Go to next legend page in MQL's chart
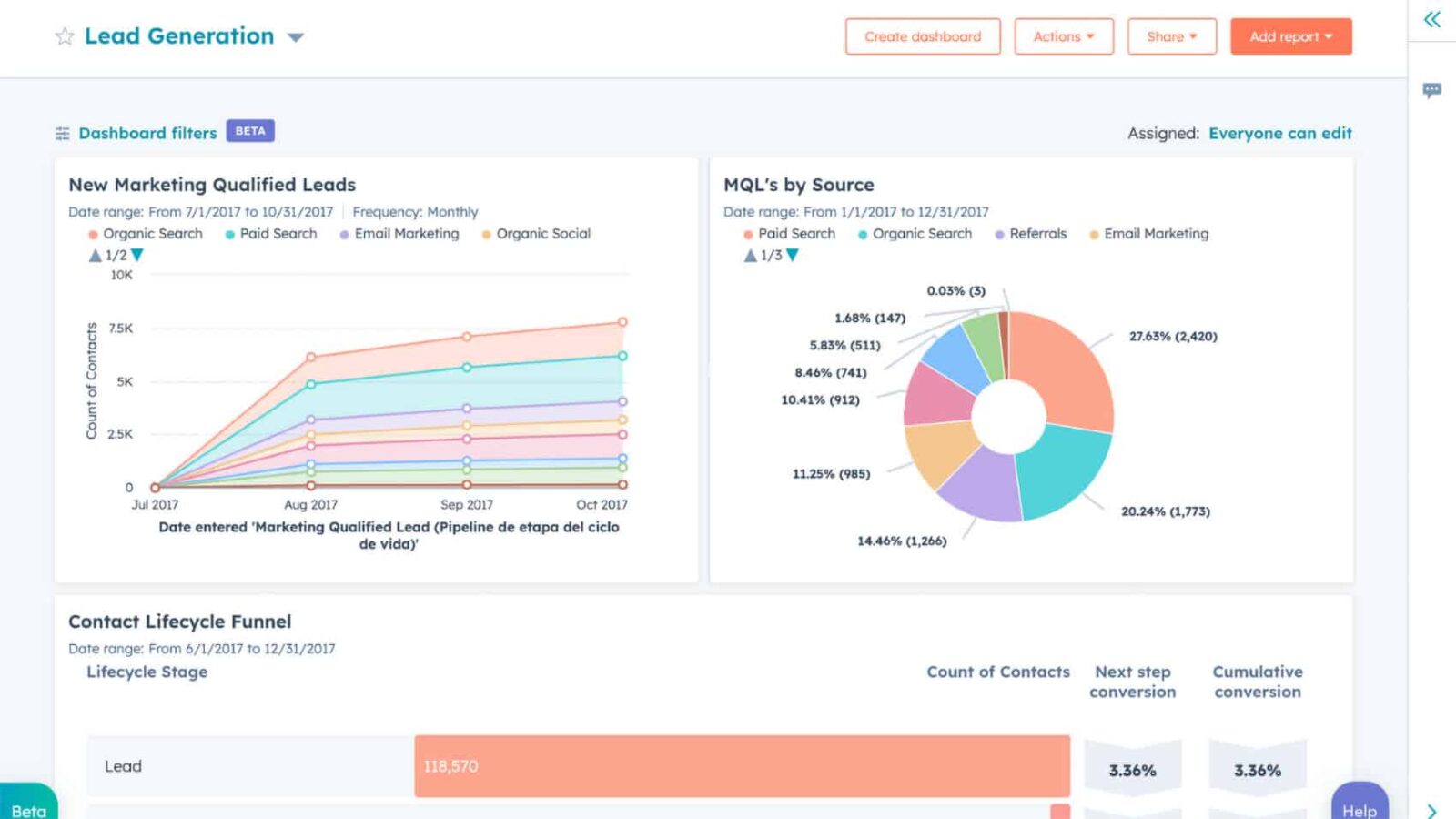This screenshot has height=819, width=1456. tap(793, 256)
